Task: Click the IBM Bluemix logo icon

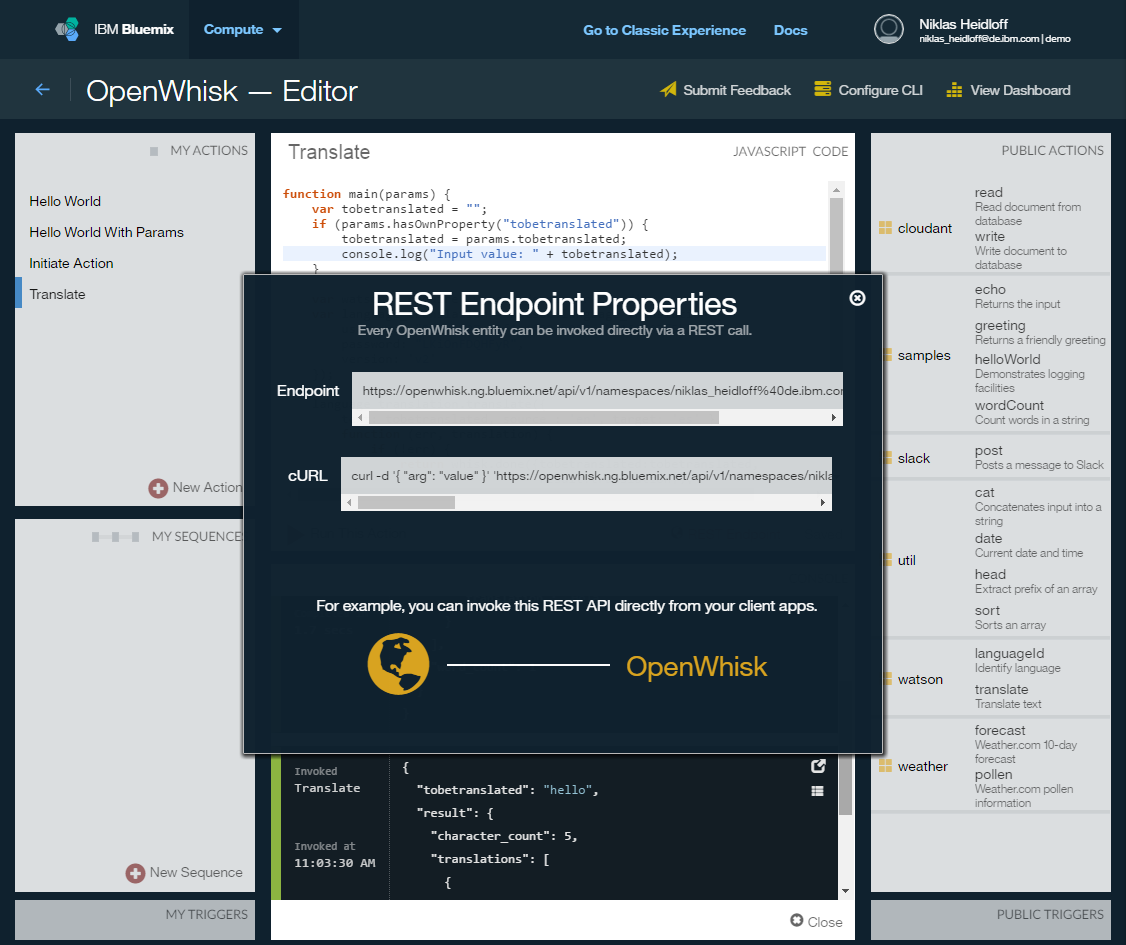Action: click(68, 29)
